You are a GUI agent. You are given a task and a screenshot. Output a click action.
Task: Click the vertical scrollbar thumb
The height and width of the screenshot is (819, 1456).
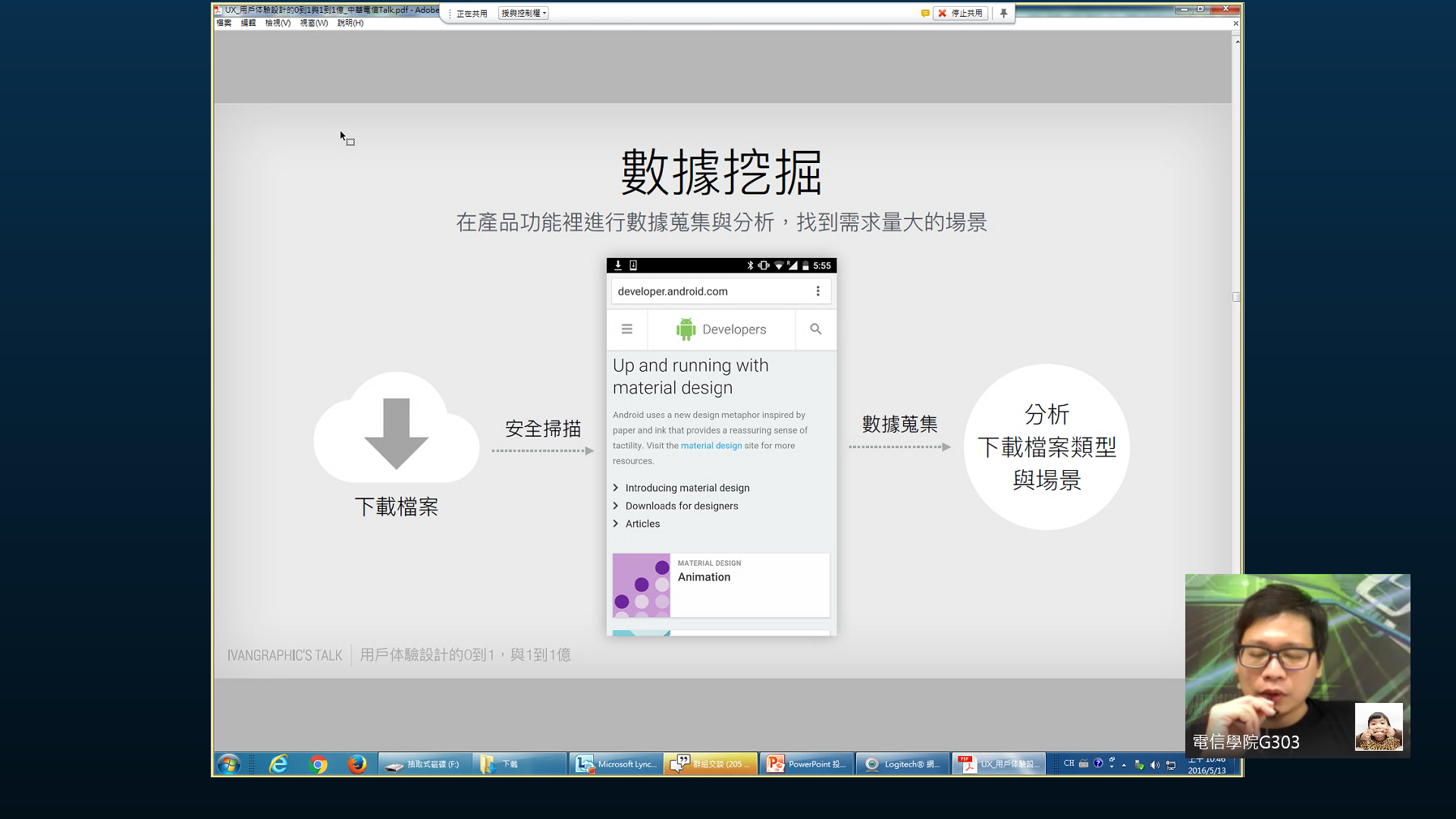click(1236, 297)
